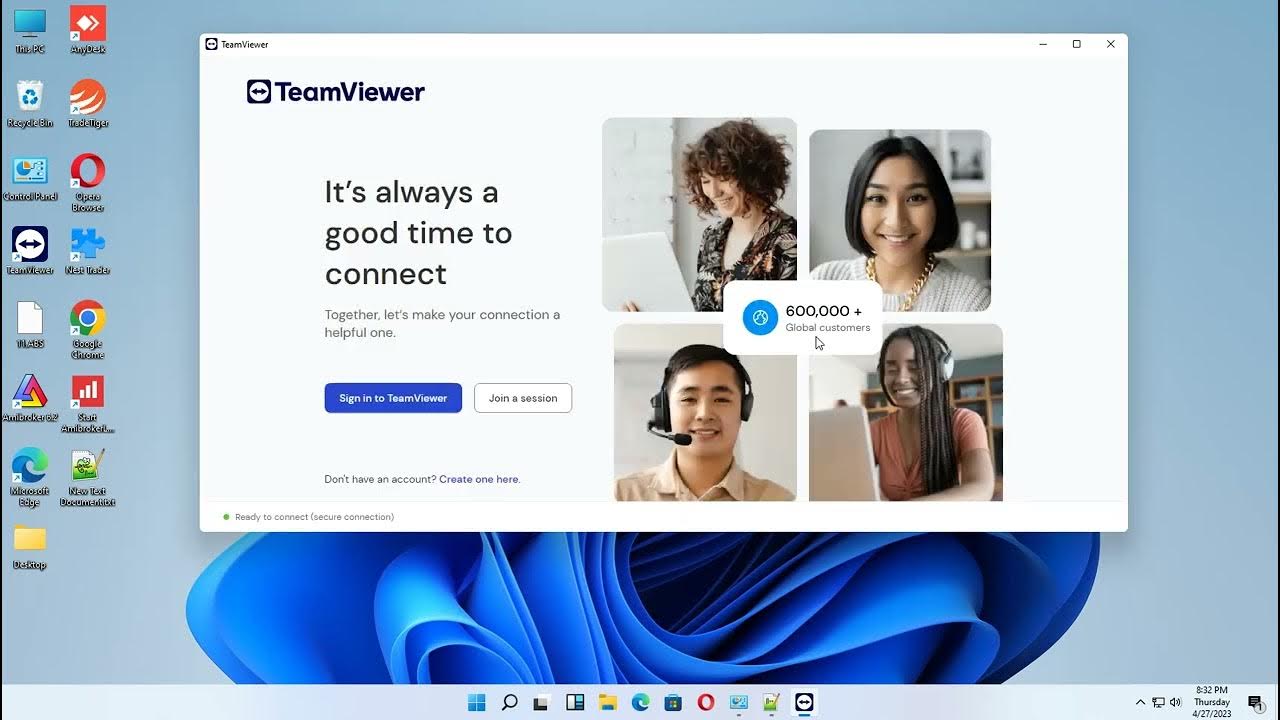Open the Widgets taskbar icon

coord(575,702)
